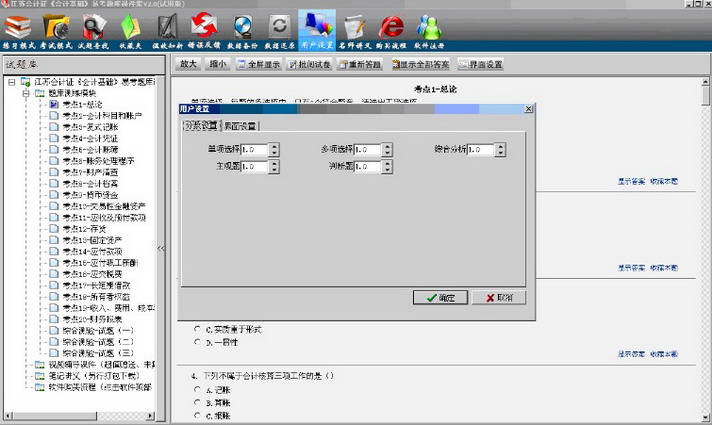Select radio option A. 记账
The width and height of the screenshot is (712, 425).
point(198,390)
